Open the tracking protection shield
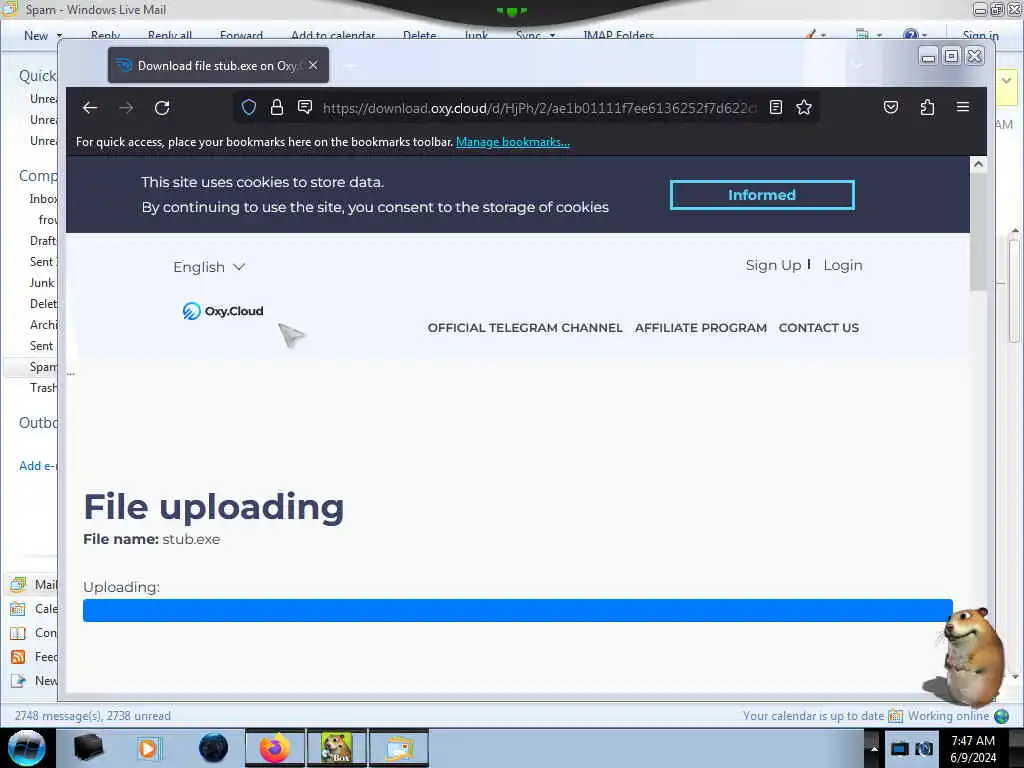The height and width of the screenshot is (768, 1024). (x=249, y=107)
